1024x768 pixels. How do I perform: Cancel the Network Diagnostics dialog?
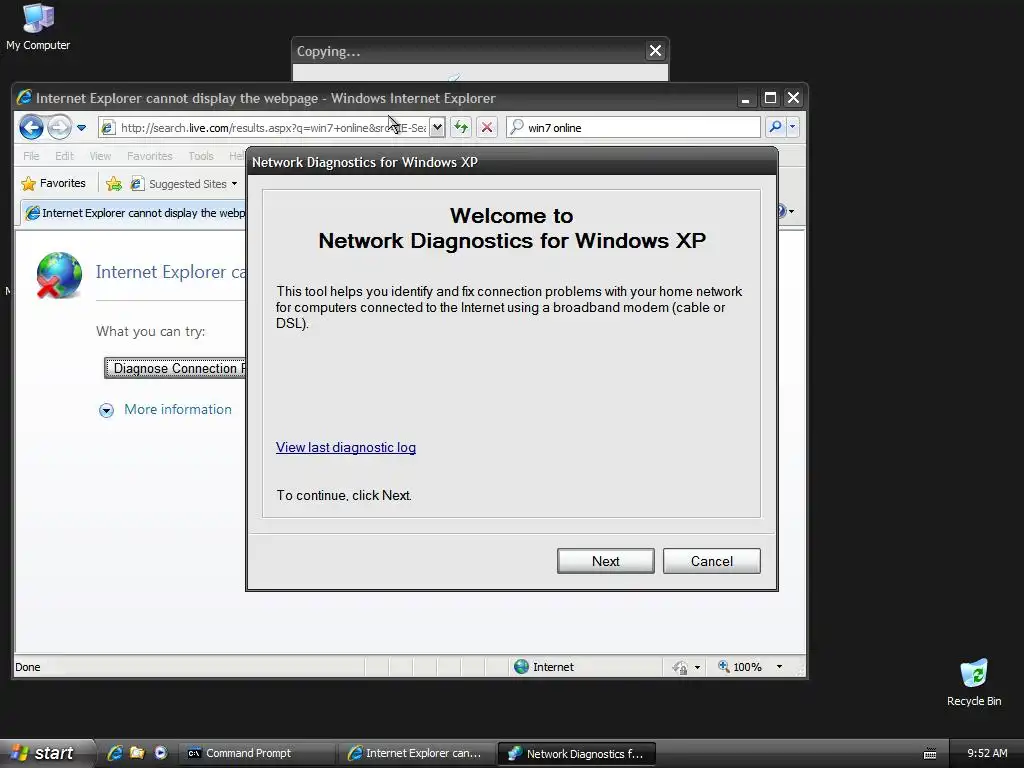[x=711, y=561]
